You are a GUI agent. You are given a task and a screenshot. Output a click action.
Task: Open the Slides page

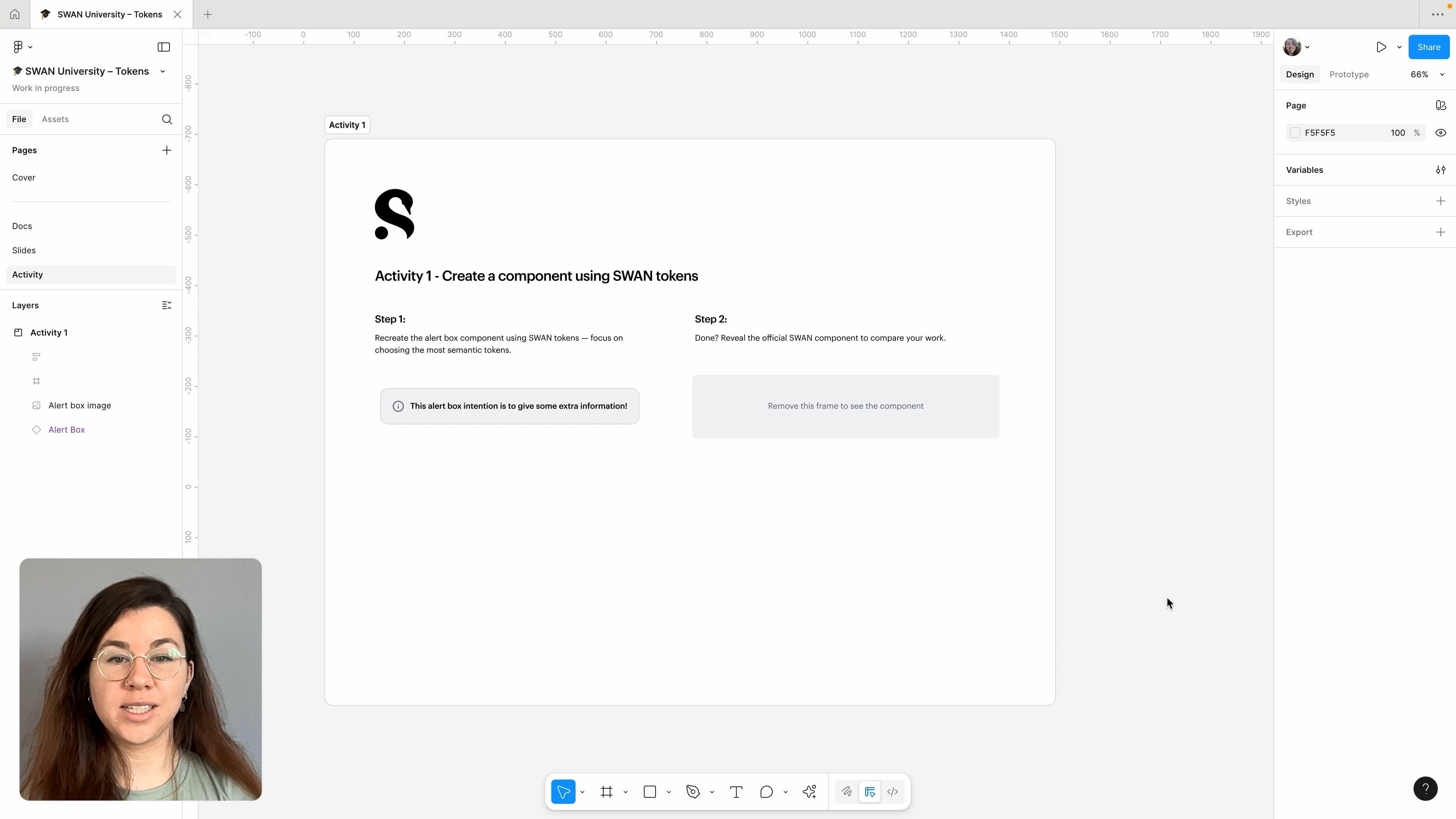pyautogui.click(x=91, y=250)
